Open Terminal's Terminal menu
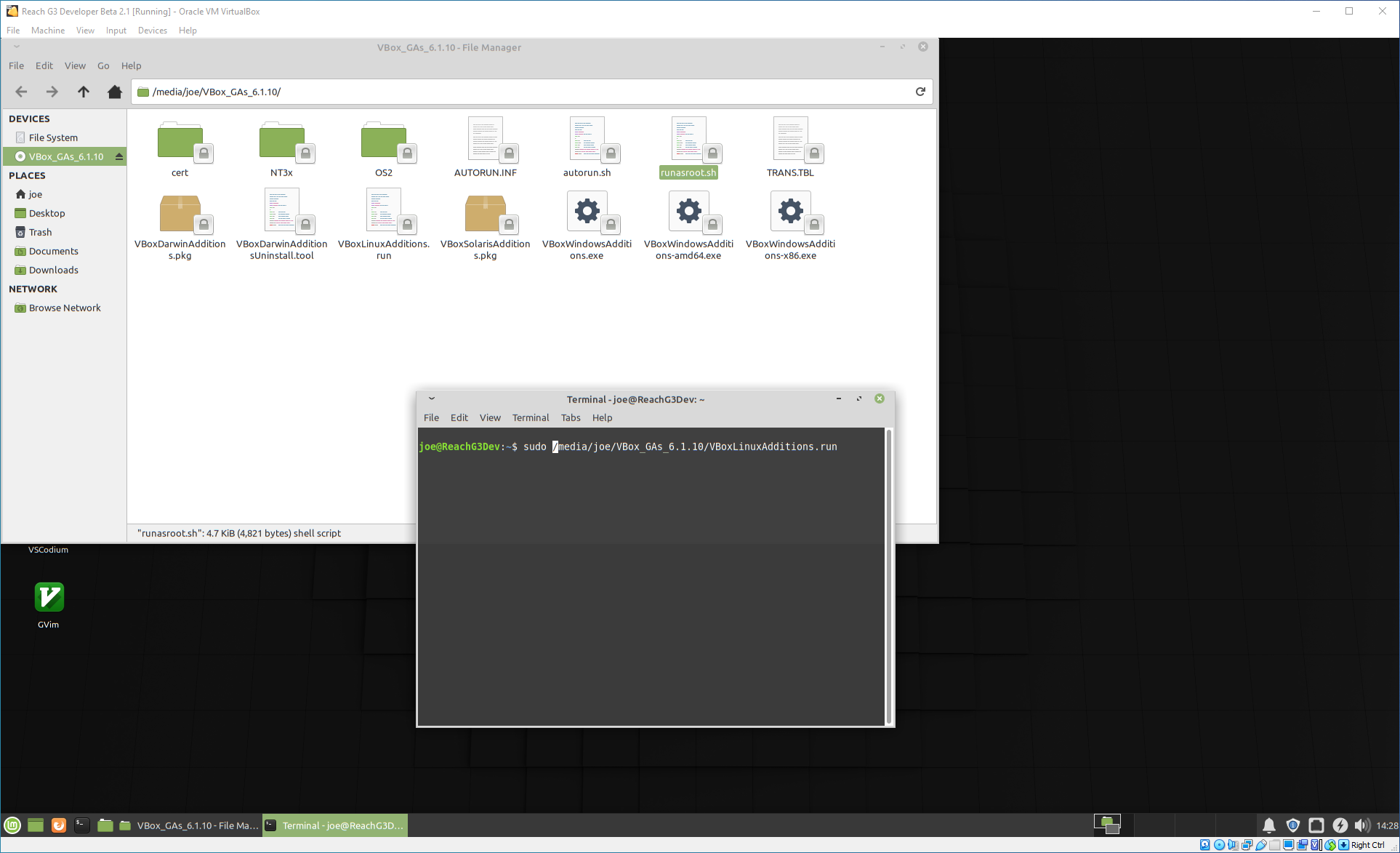This screenshot has width=1400, height=853. [x=531, y=417]
